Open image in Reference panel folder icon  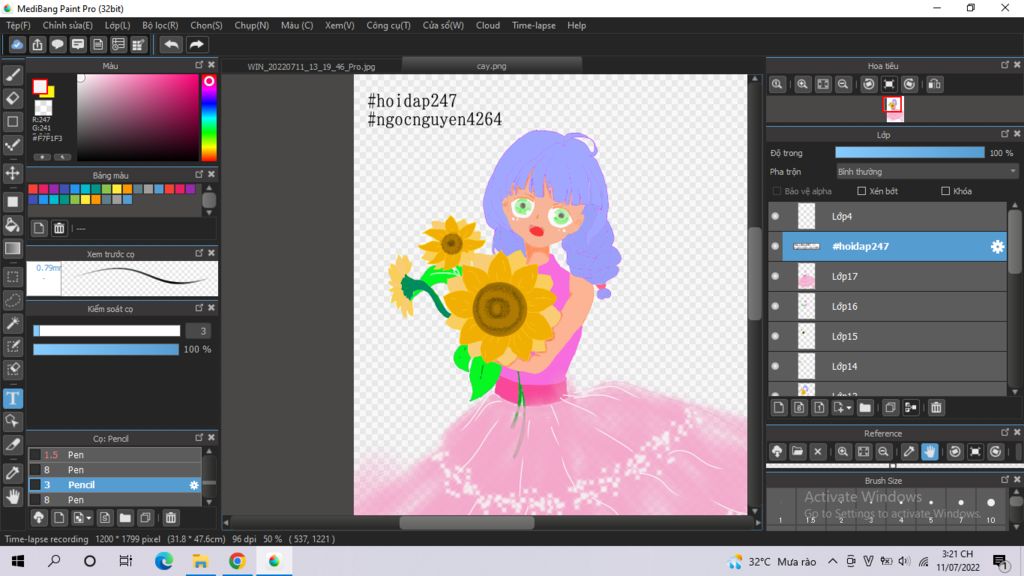click(797, 452)
